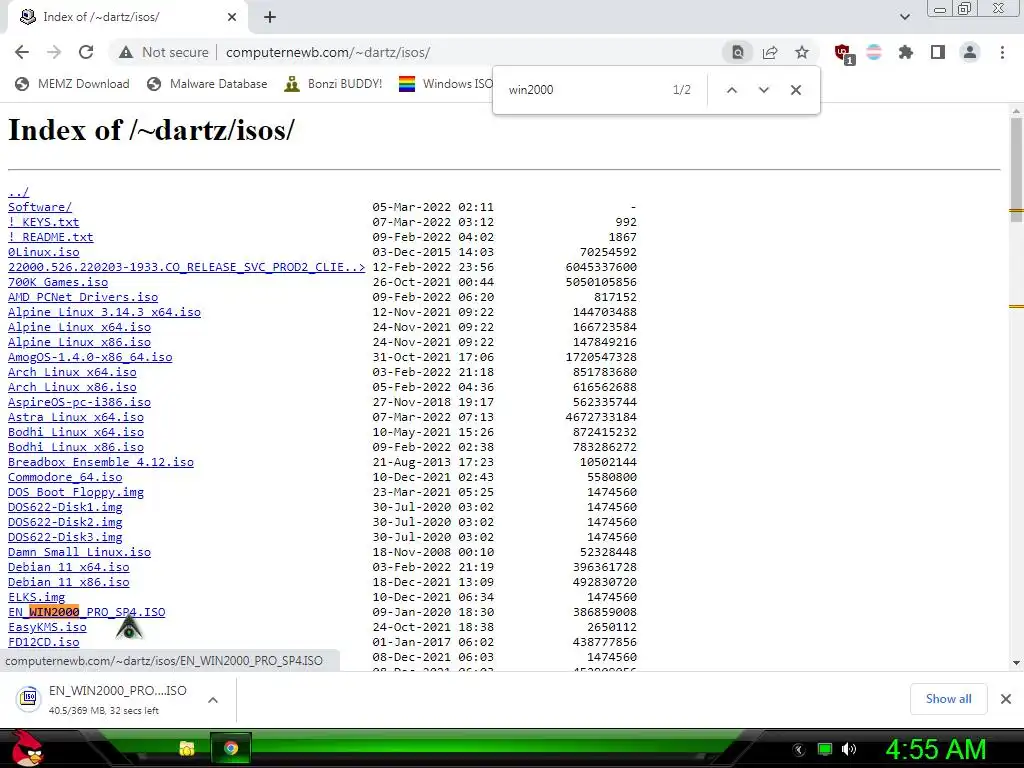The image size is (1024, 768).
Task: Open MEMZ Download bookmark
Action: [x=72, y=84]
